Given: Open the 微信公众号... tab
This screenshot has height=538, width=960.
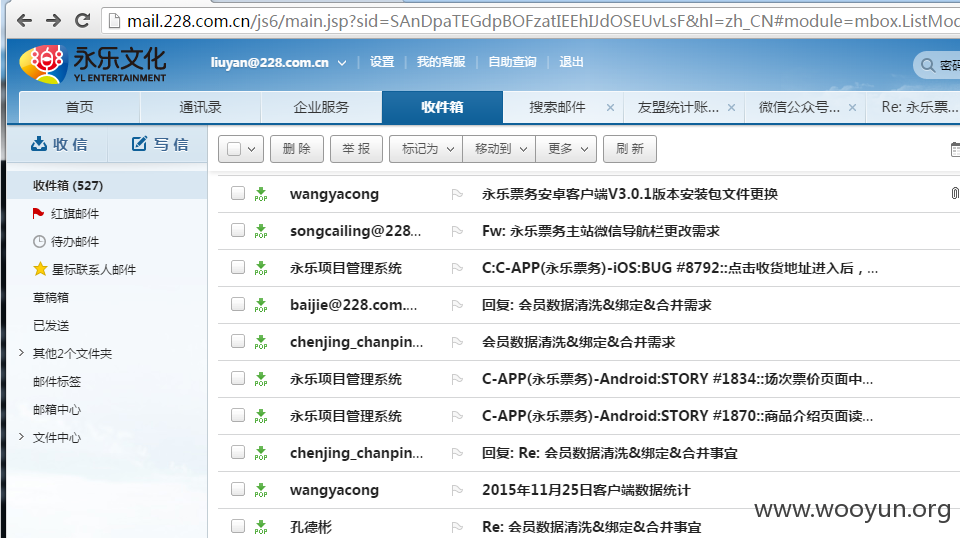Looking at the screenshot, I should click(x=799, y=107).
